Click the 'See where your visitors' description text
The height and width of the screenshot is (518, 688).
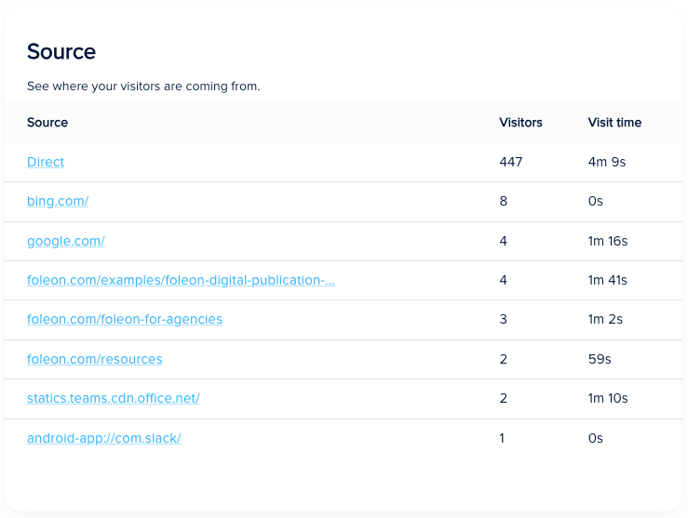[143, 87]
